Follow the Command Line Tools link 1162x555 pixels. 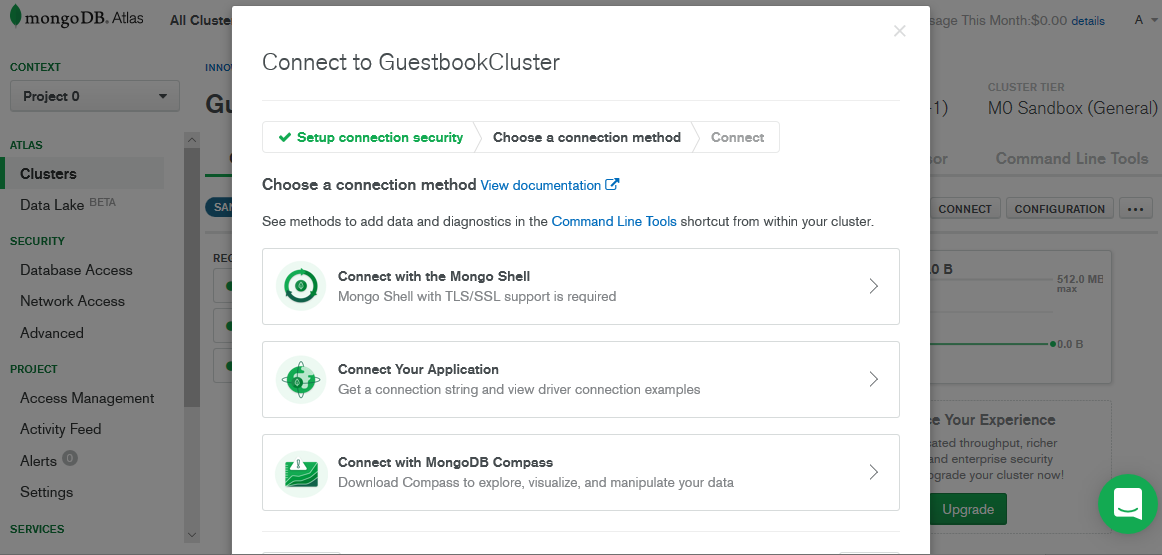(614, 221)
